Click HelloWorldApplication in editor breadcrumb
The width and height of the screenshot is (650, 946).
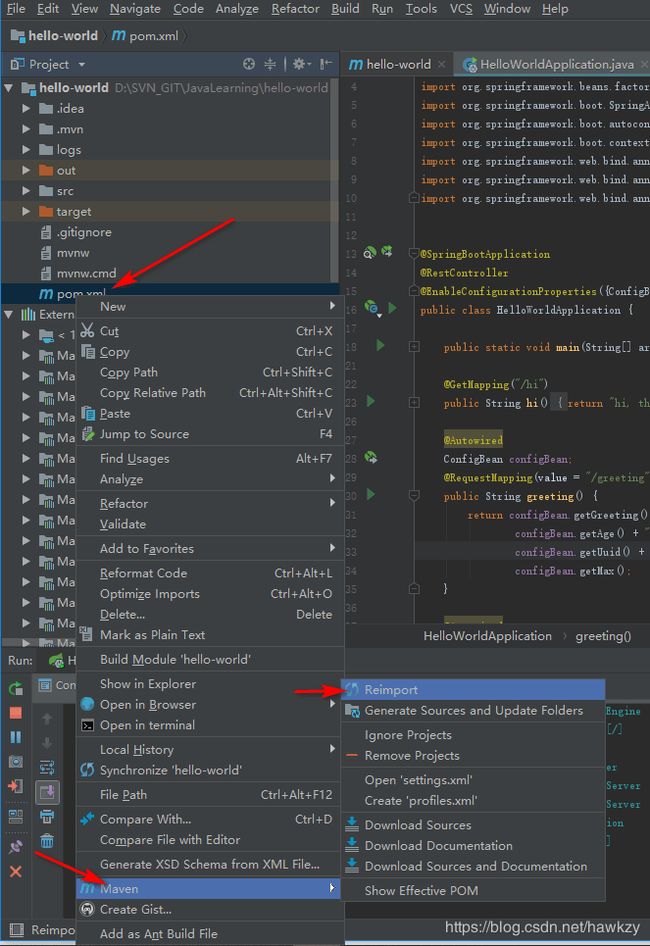tap(487, 636)
